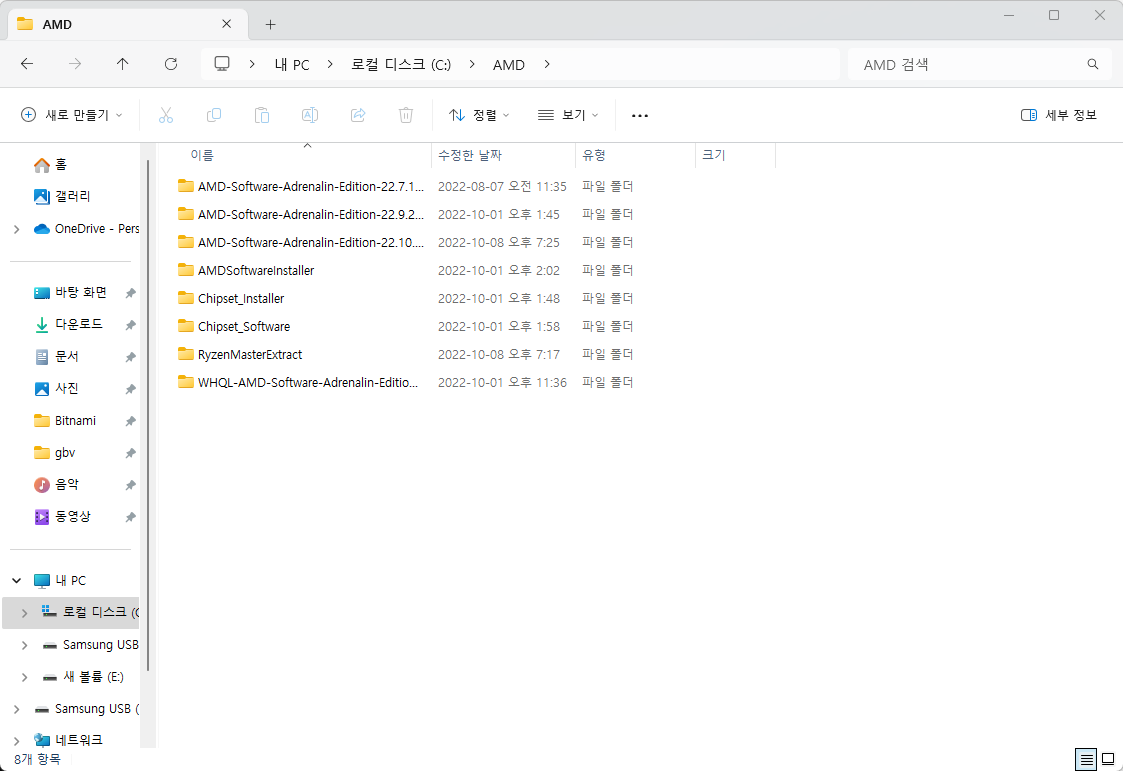Image resolution: width=1123 pixels, height=771 pixels.
Task: Close the AMD tab
Action: point(226,24)
